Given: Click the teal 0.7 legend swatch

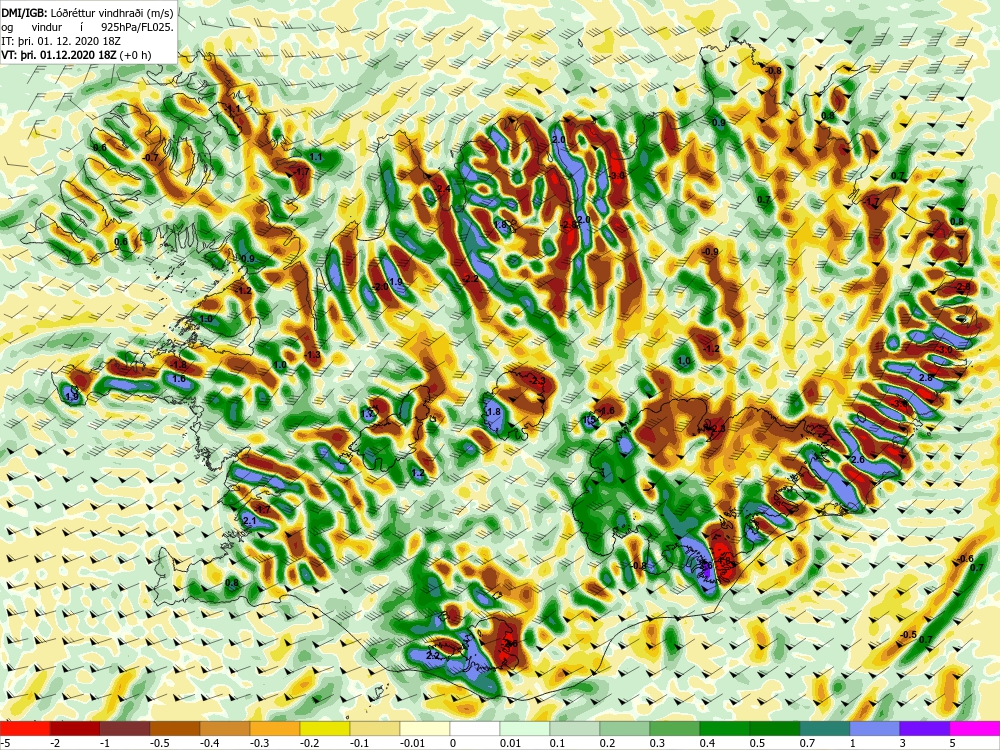Looking at the screenshot, I should tap(825, 728).
